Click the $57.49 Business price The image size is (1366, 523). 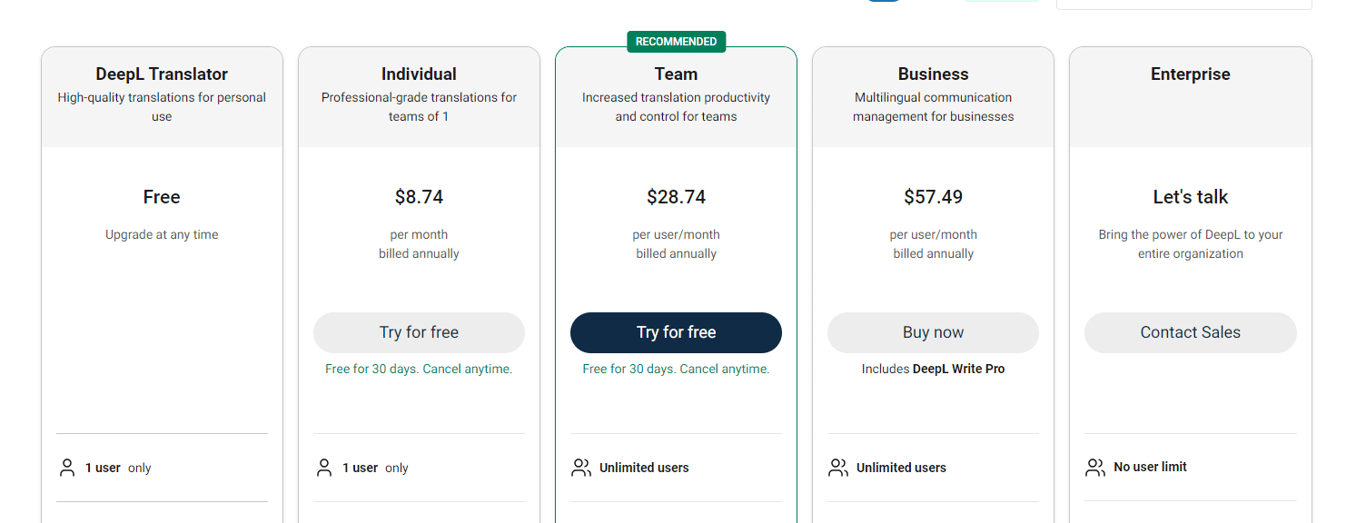tap(933, 197)
